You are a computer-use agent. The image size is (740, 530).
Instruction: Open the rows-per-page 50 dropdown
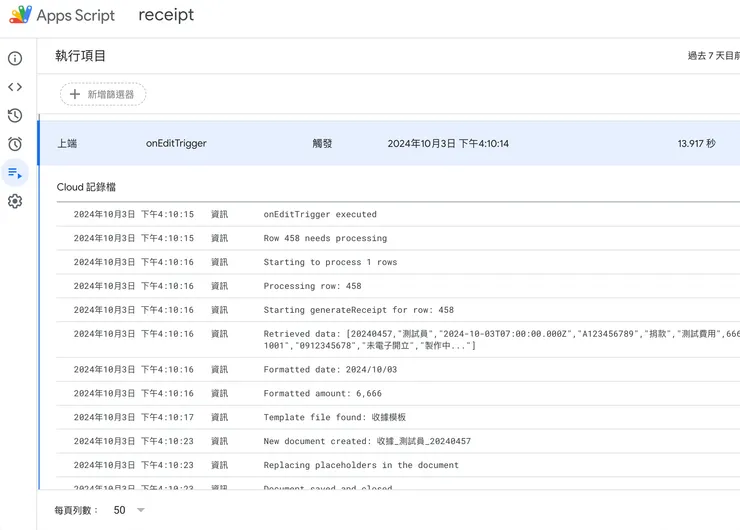(x=129, y=510)
